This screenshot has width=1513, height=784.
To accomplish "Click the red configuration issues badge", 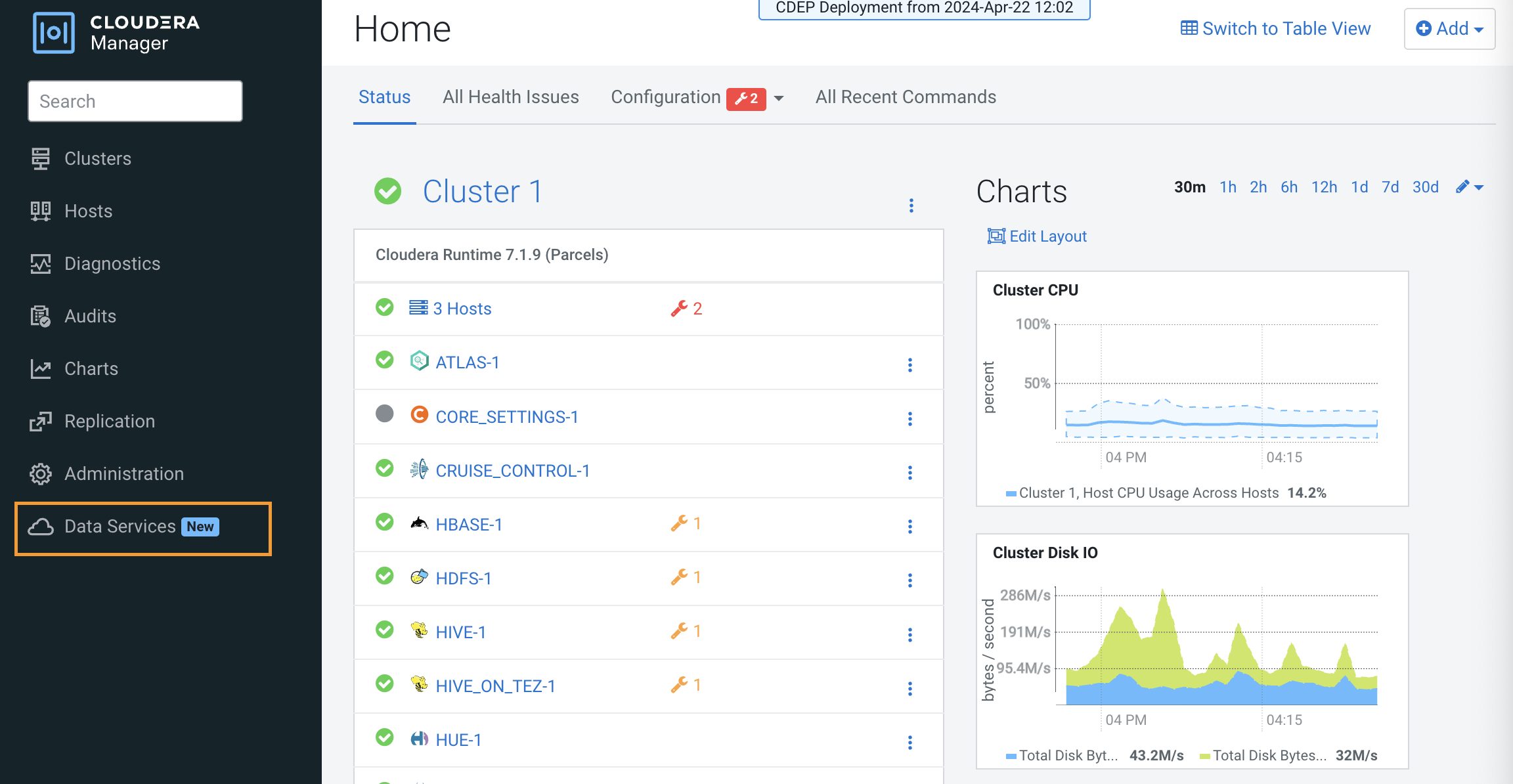I will (x=746, y=98).
